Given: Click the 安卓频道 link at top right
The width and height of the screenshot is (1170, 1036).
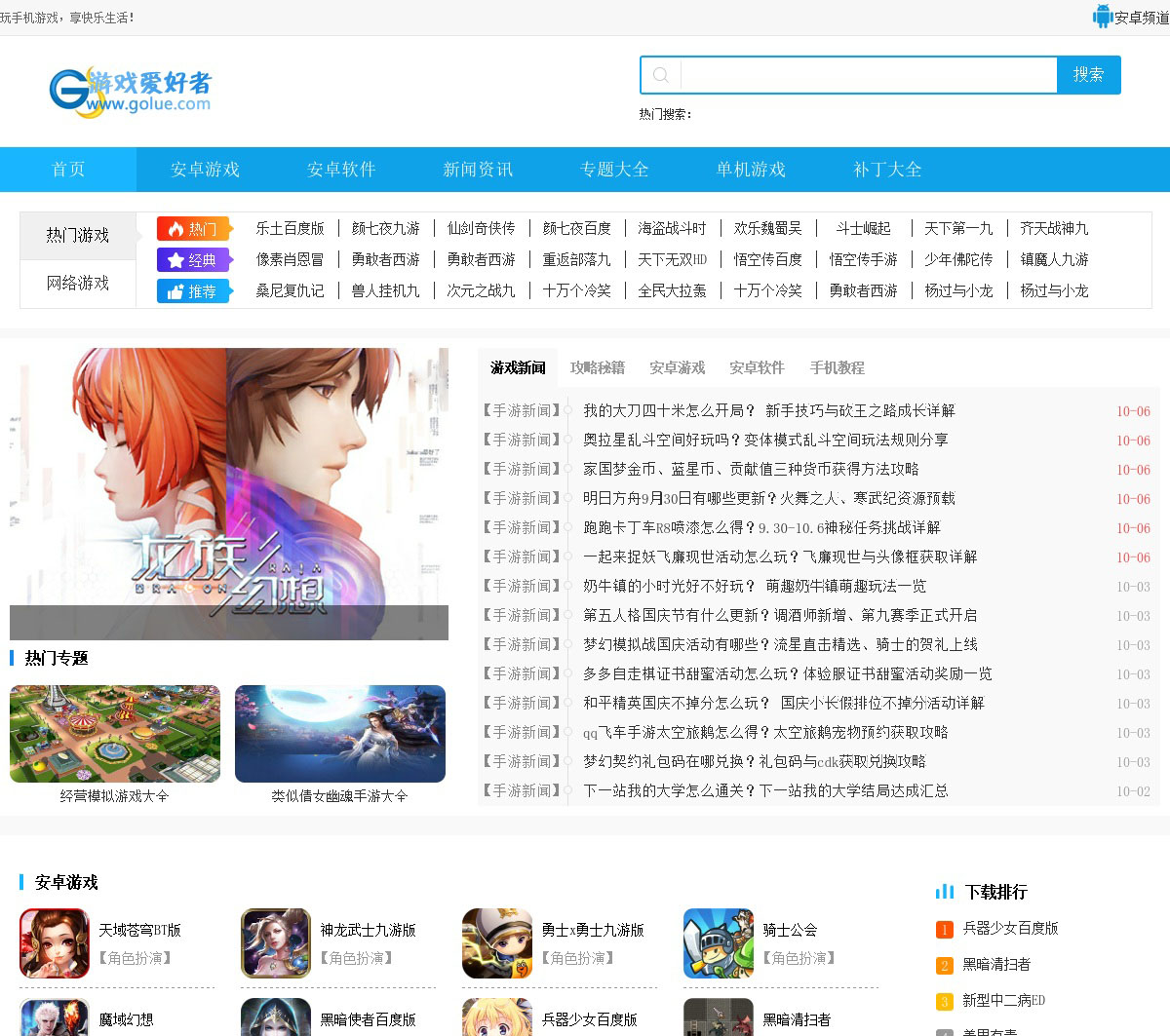Looking at the screenshot, I should pos(1142,18).
